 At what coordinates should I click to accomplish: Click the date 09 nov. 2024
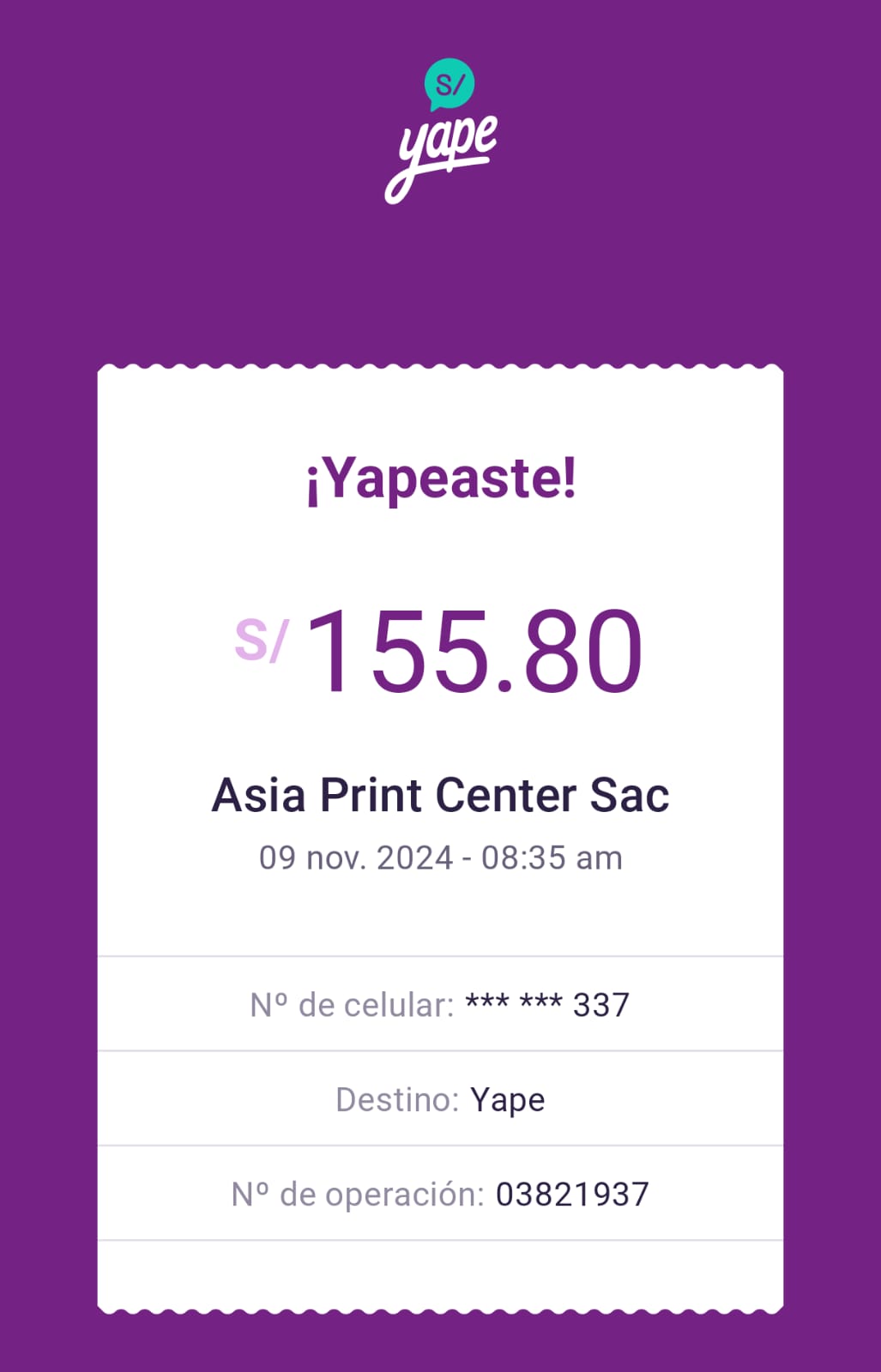(x=355, y=857)
